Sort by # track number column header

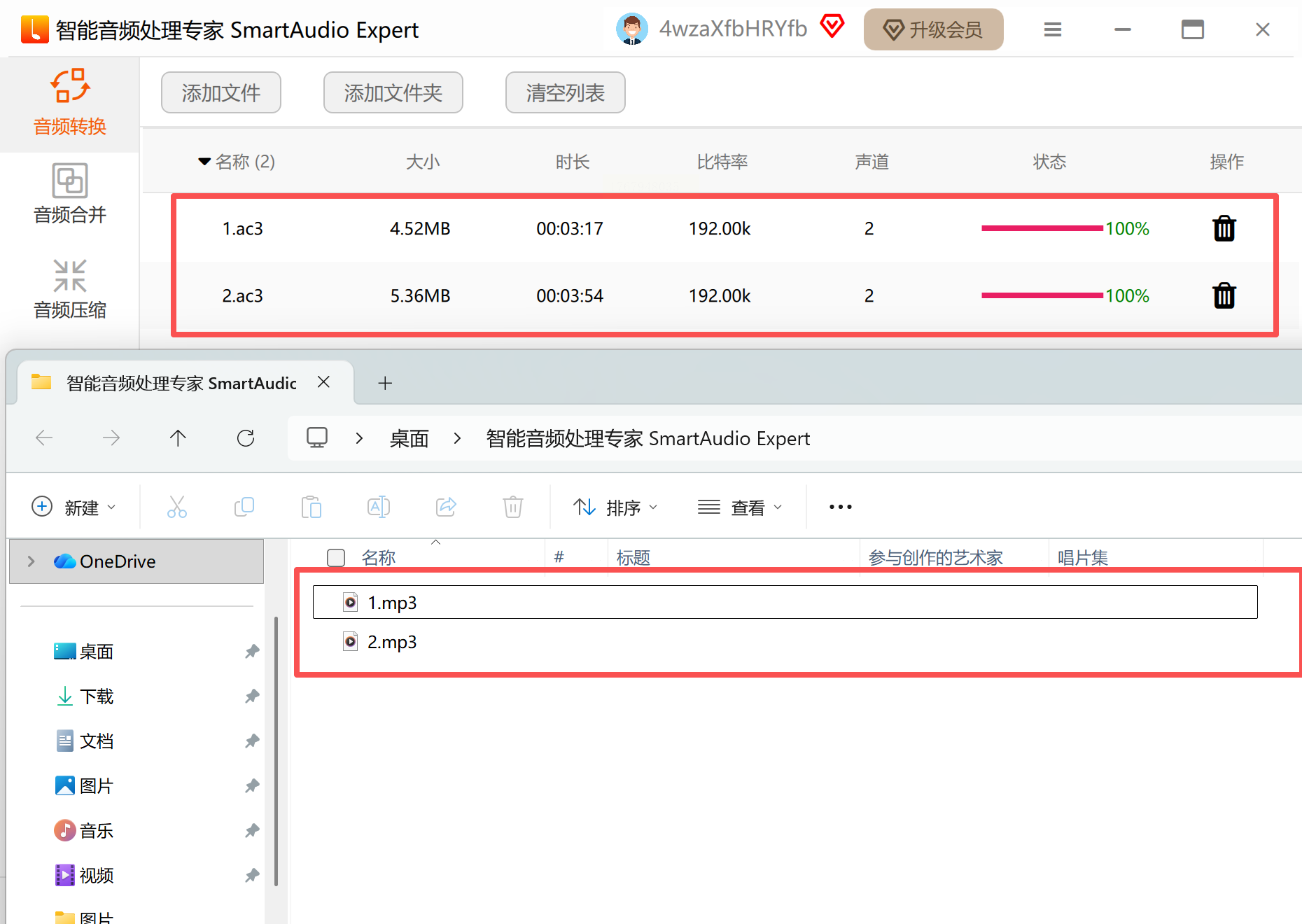click(x=559, y=558)
